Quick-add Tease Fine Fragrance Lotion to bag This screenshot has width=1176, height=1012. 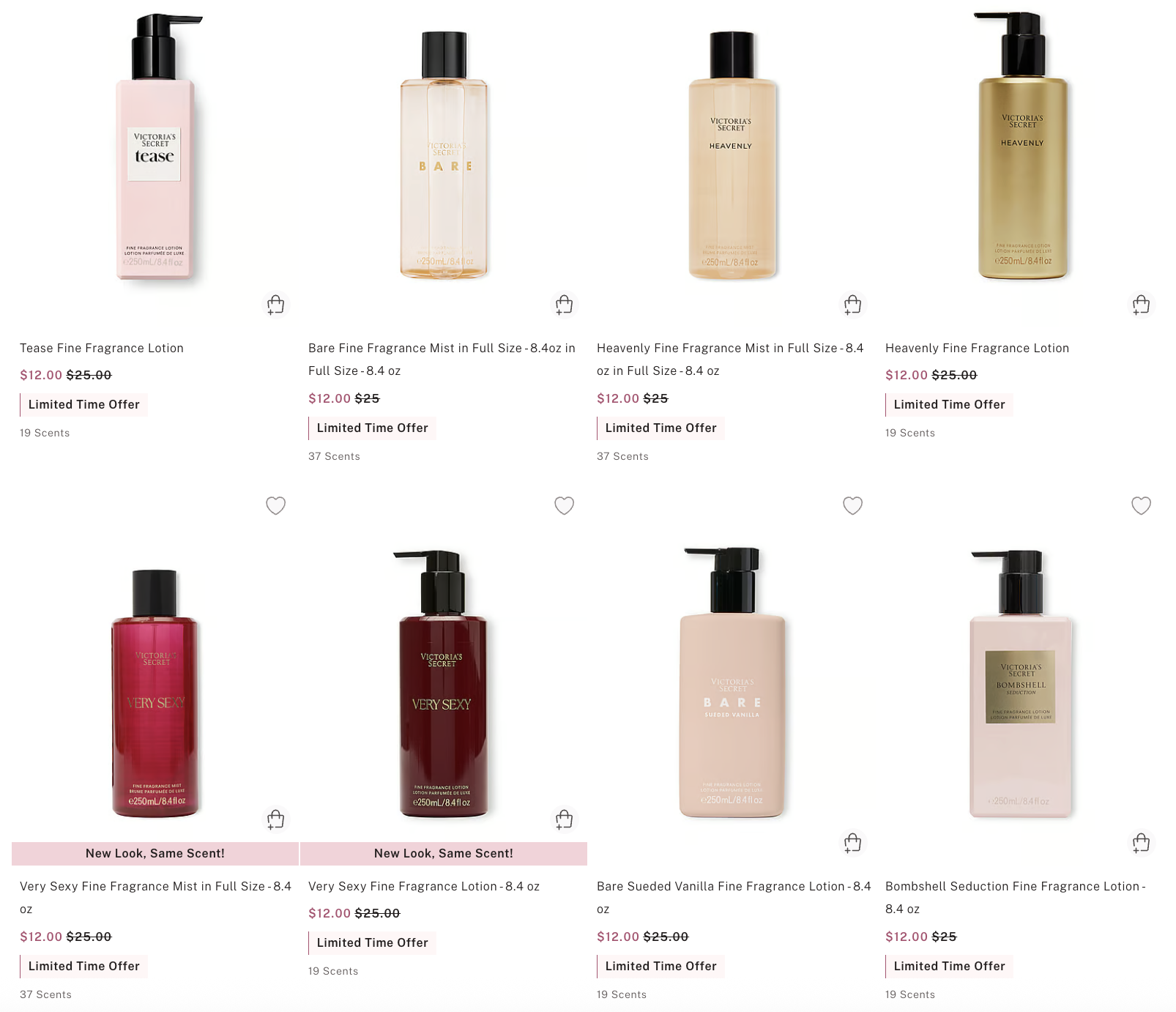pyautogui.click(x=275, y=305)
